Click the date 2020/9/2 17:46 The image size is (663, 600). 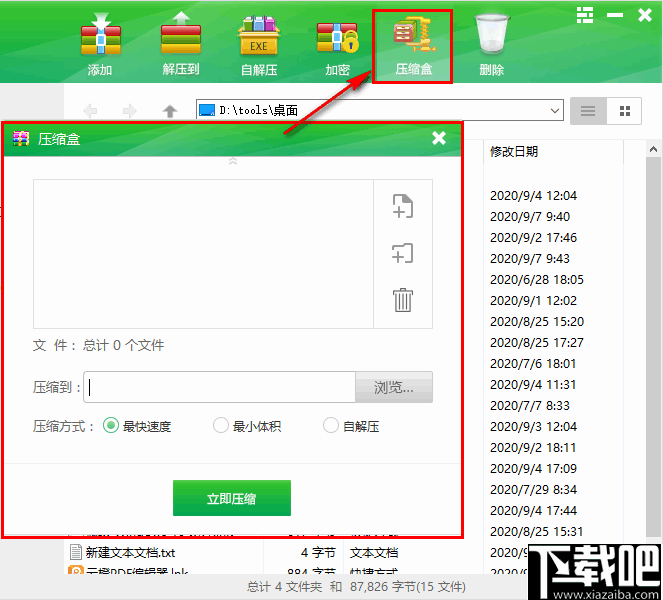pos(533,238)
